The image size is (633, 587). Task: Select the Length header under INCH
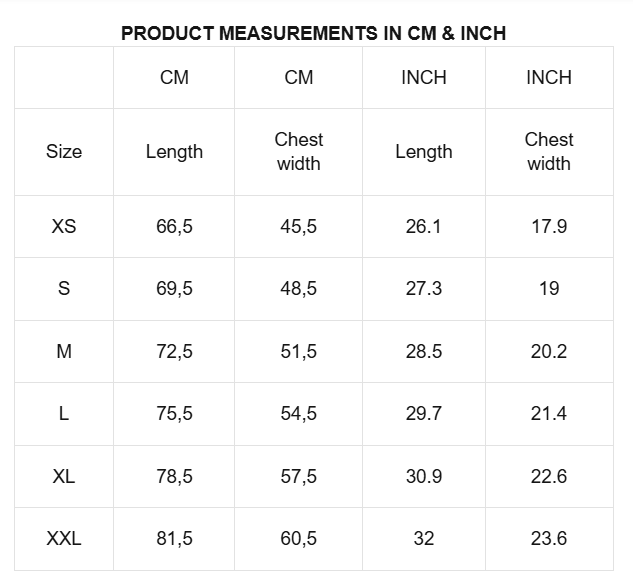pos(424,152)
